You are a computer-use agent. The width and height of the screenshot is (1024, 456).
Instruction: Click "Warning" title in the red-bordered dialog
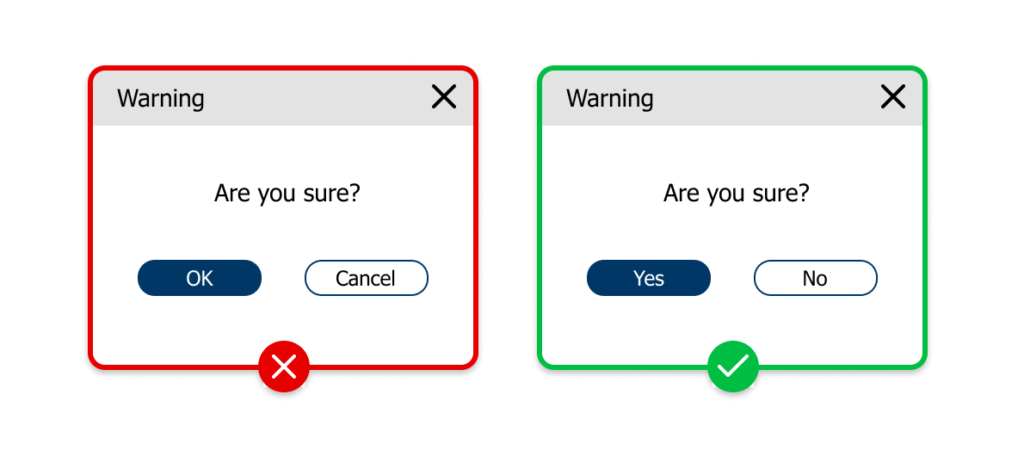[161, 98]
